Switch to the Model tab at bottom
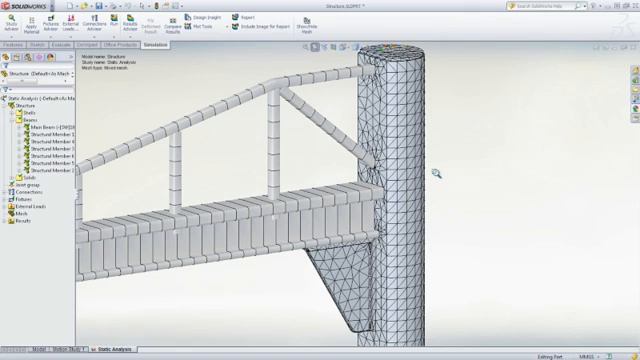Viewport: 640px width, 360px height. [x=39, y=349]
